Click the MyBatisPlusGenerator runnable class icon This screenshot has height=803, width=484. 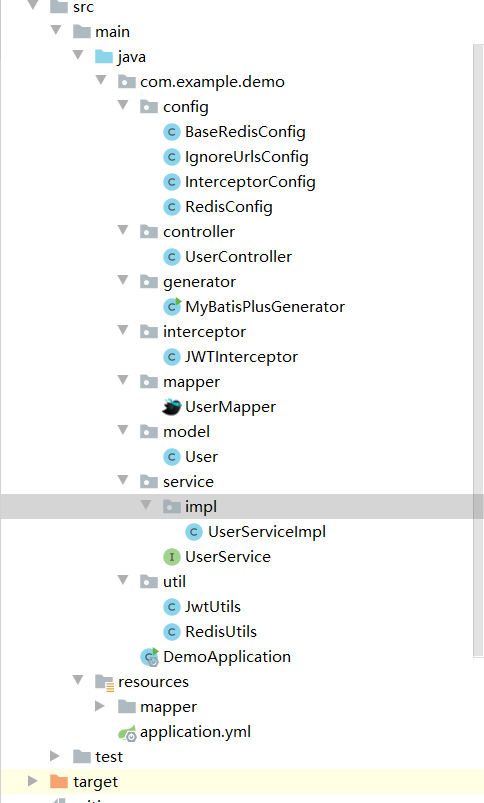coord(172,306)
